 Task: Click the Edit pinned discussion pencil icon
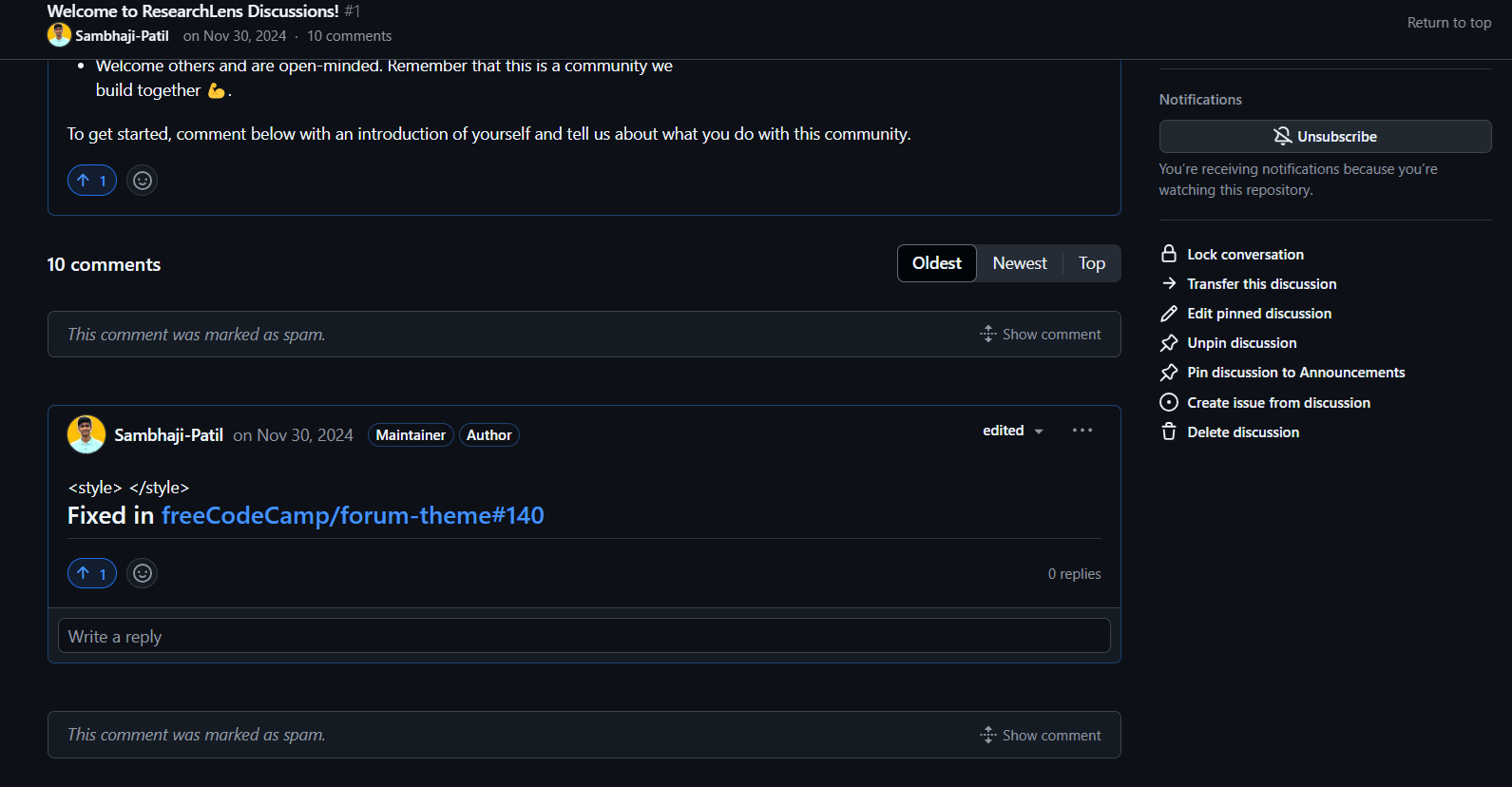1169,314
